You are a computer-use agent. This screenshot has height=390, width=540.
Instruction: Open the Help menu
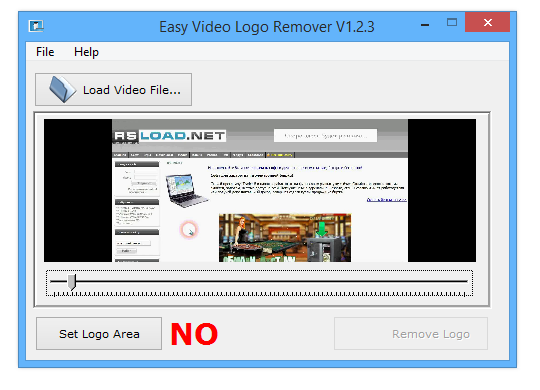(x=86, y=52)
